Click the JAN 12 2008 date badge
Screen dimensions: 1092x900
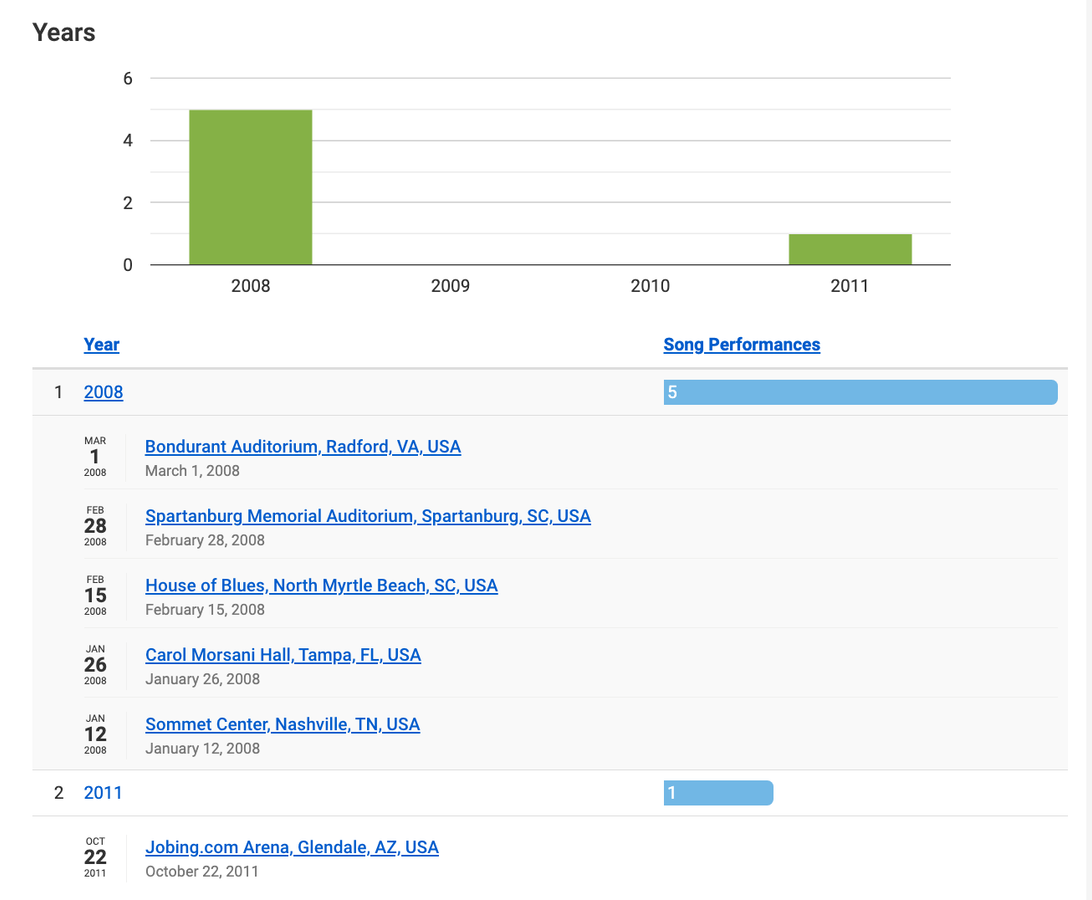click(x=95, y=733)
